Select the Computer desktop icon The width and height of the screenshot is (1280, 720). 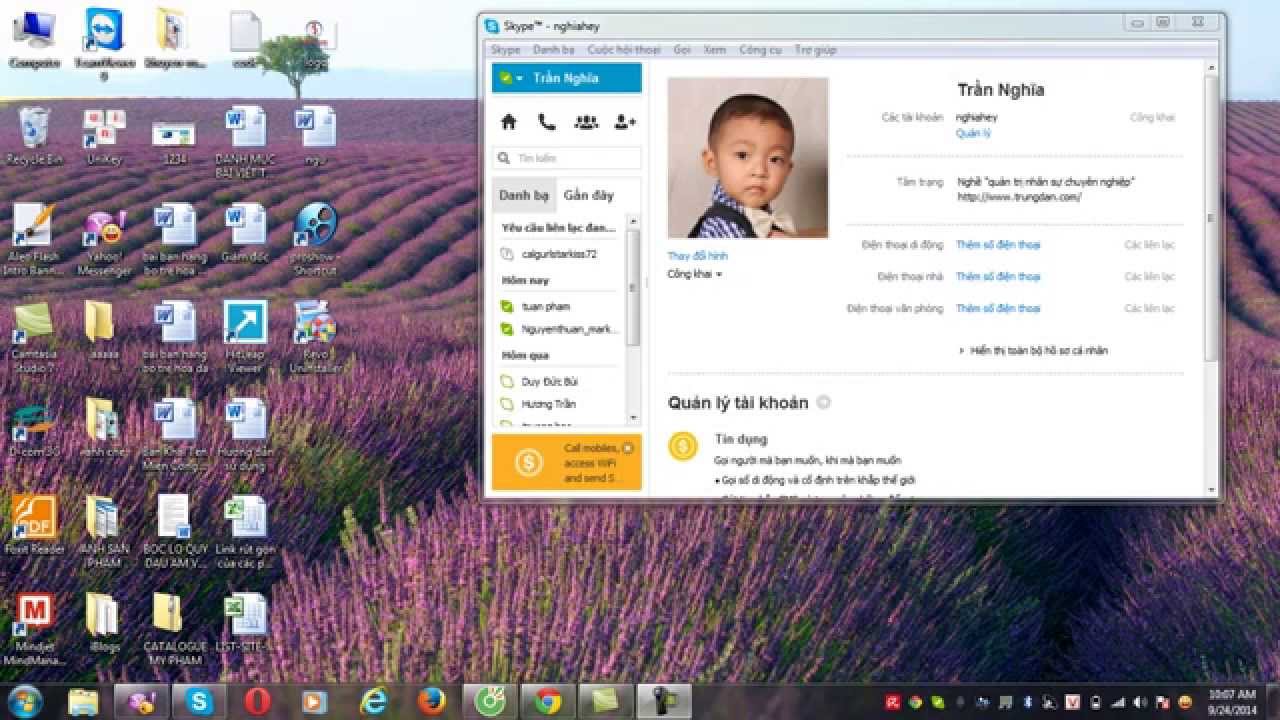coord(34,39)
